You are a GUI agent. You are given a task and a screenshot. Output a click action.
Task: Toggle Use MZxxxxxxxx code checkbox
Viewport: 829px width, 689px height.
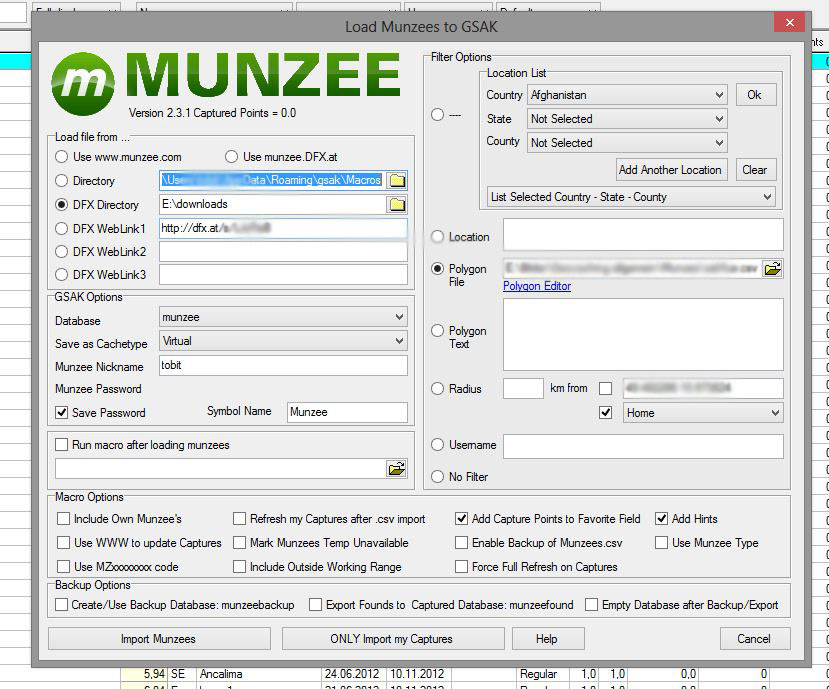point(63,566)
